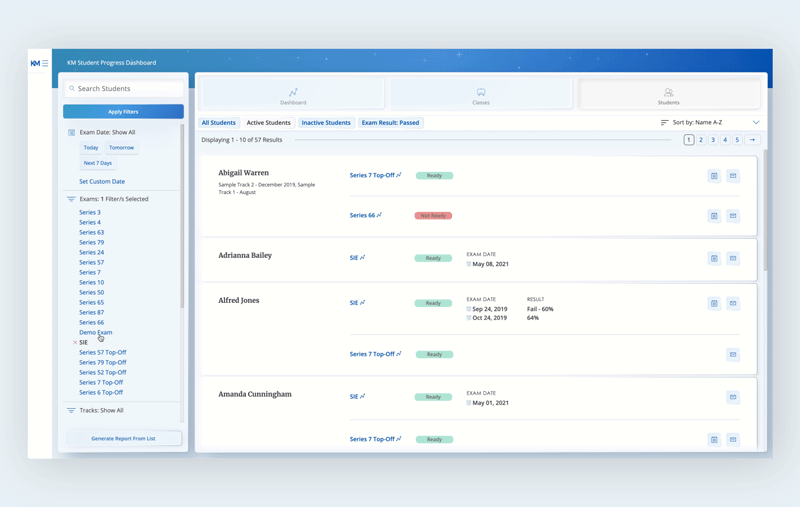Remove the SIE exam filter

[75, 343]
